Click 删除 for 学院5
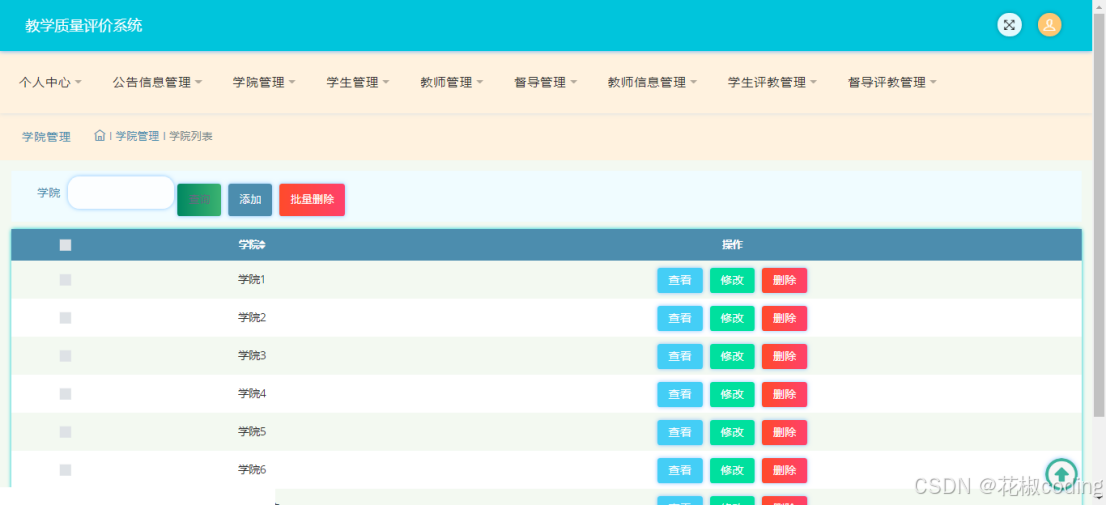 click(784, 433)
